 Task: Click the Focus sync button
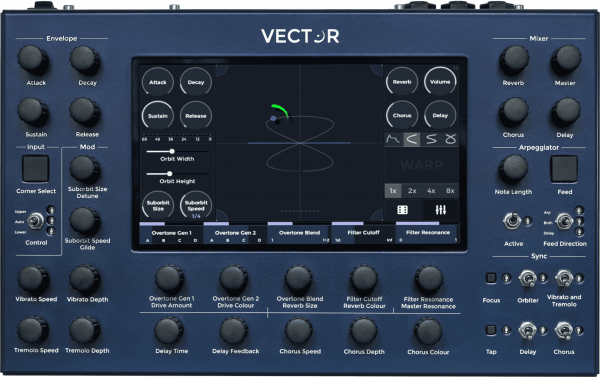[491, 278]
